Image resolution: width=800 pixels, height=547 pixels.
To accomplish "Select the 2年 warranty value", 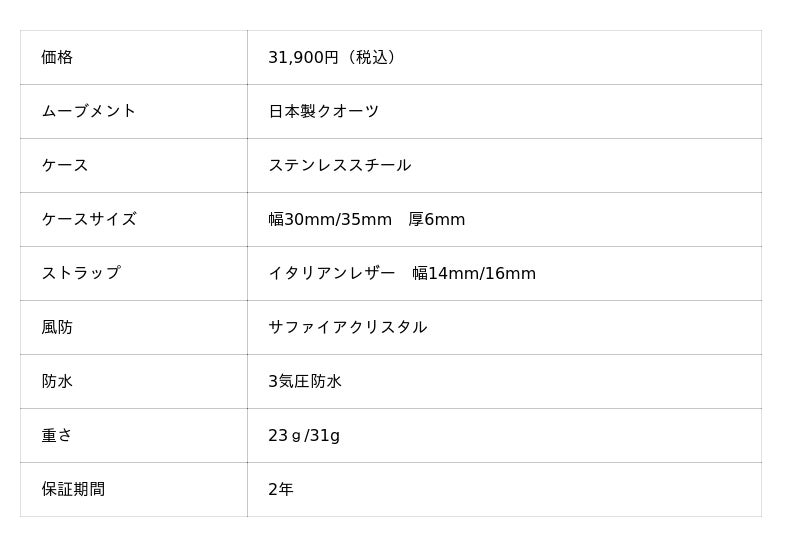I will coord(281,490).
